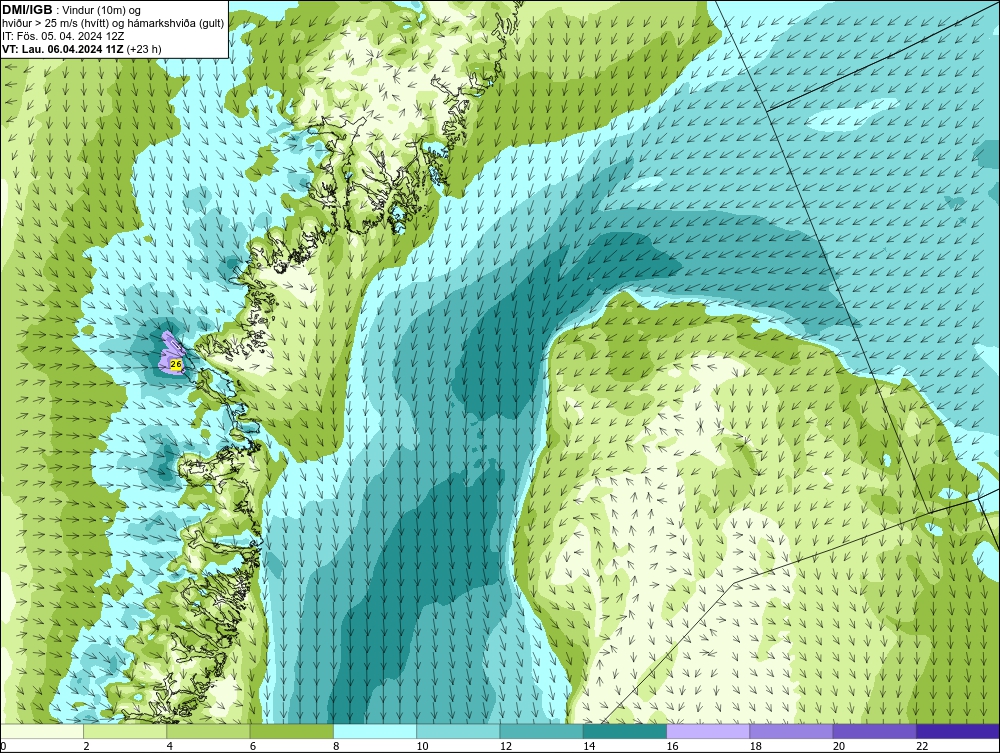Image resolution: width=1000 pixels, height=753 pixels.
Task: Click the scale label '20'
Action: pos(839,747)
